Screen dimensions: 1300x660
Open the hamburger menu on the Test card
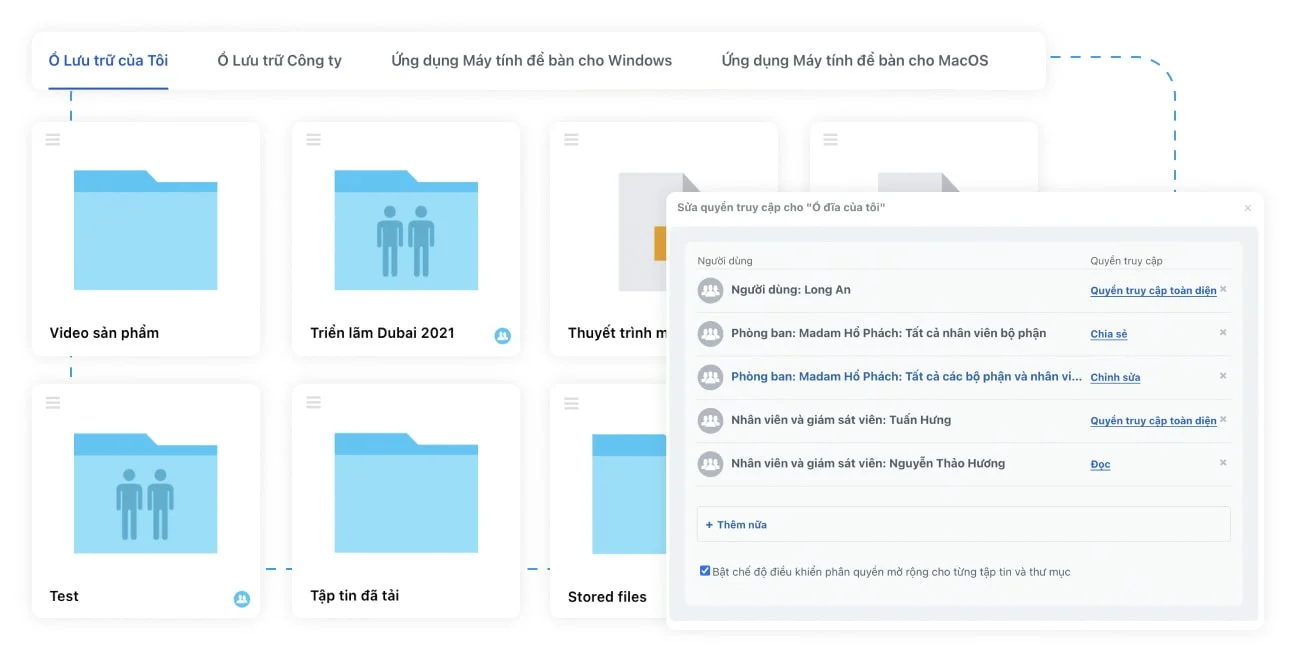coord(53,403)
